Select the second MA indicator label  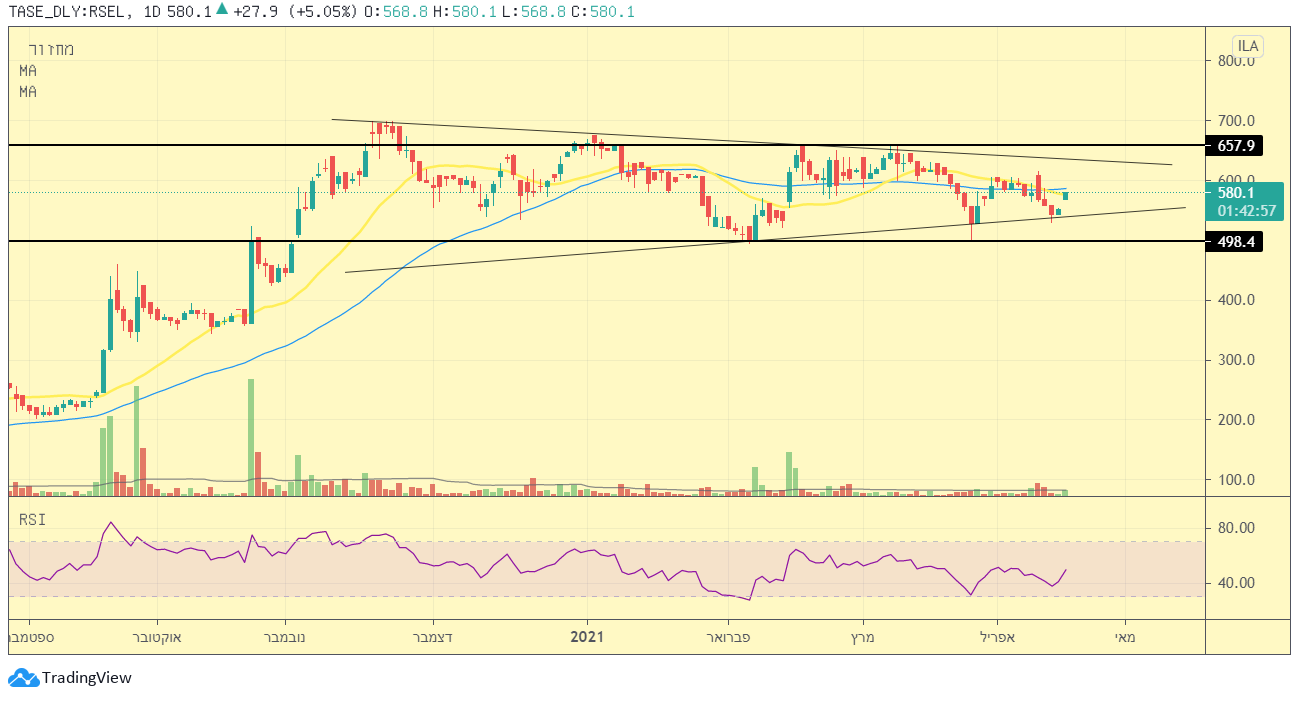(x=28, y=91)
